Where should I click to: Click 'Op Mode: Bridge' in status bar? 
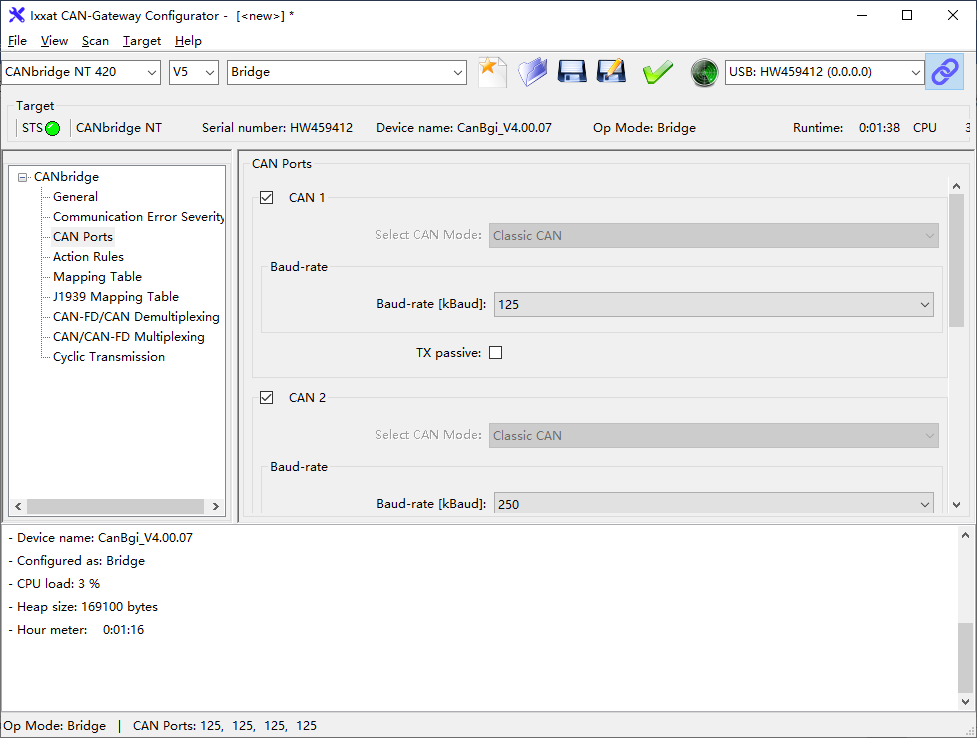click(55, 726)
